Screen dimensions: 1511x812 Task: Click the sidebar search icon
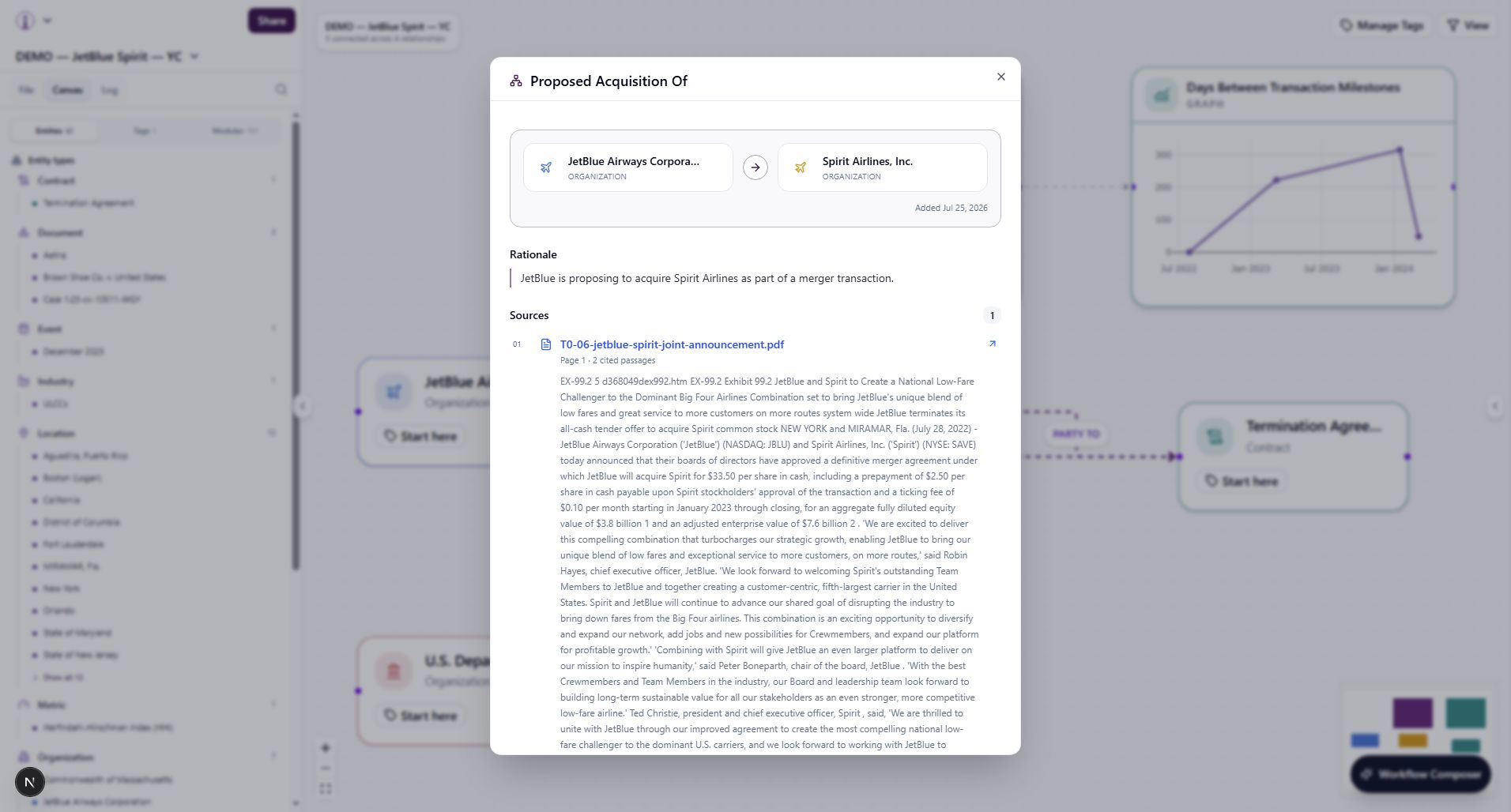click(x=281, y=89)
